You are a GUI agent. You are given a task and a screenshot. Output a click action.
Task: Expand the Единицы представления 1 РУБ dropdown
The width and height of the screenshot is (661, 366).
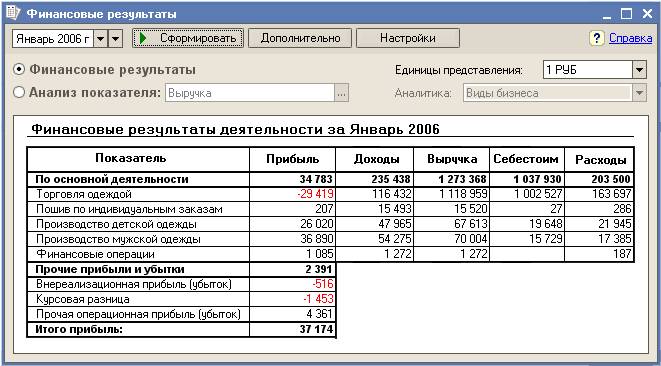(x=640, y=70)
